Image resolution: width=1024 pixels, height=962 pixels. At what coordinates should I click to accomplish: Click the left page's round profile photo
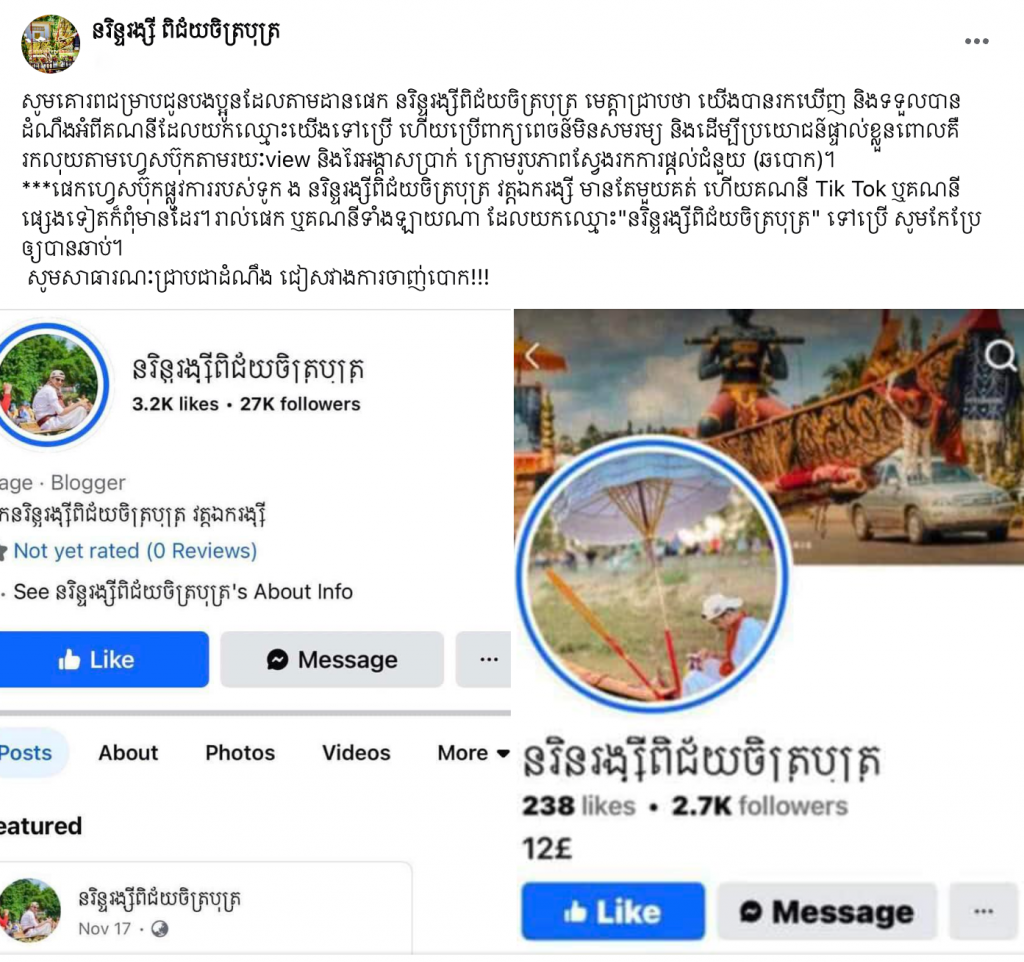pos(50,384)
